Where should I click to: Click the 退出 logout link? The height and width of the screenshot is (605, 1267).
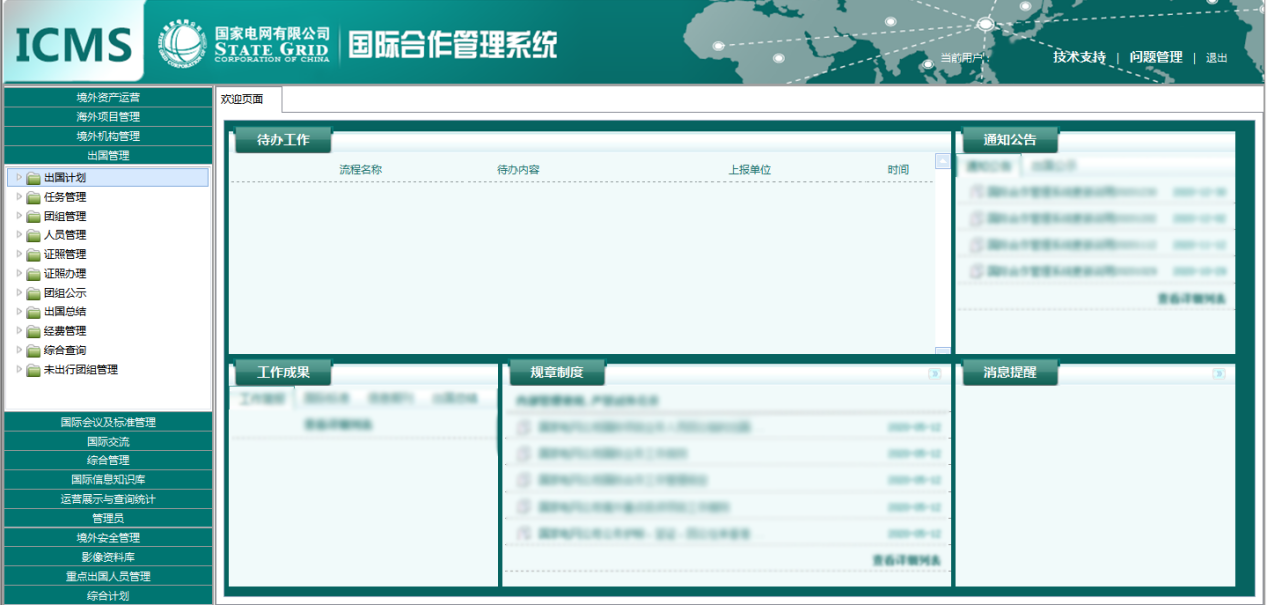(x=1216, y=57)
